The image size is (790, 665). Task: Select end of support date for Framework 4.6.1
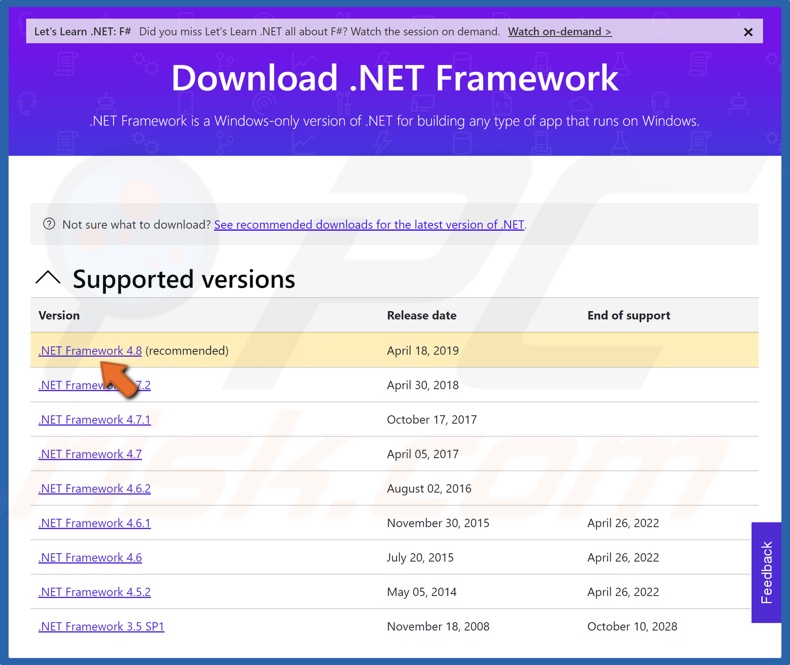pyautogui.click(x=623, y=523)
